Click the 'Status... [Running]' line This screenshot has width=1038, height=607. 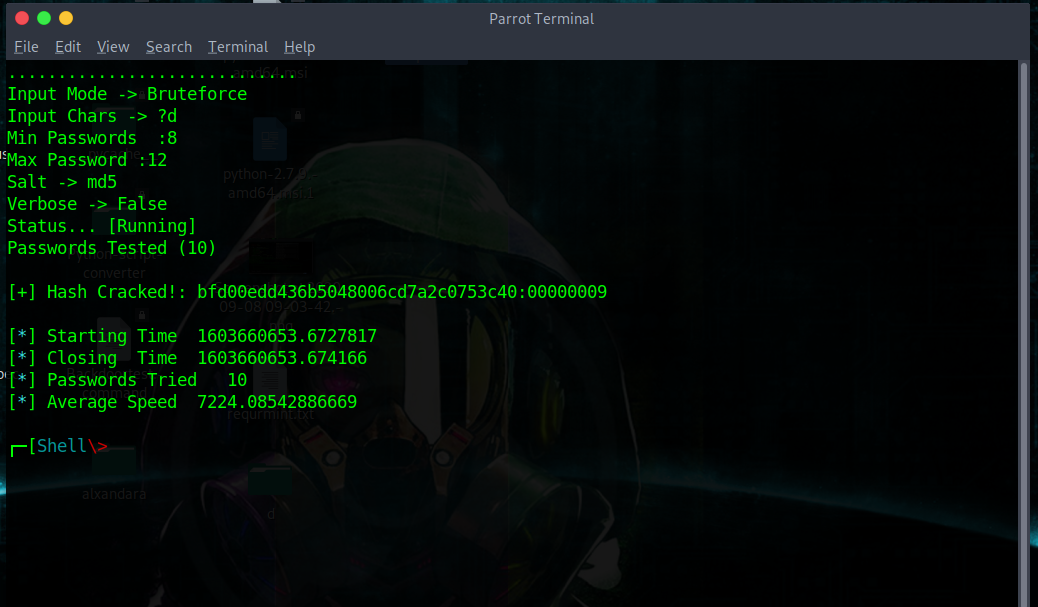point(102,226)
